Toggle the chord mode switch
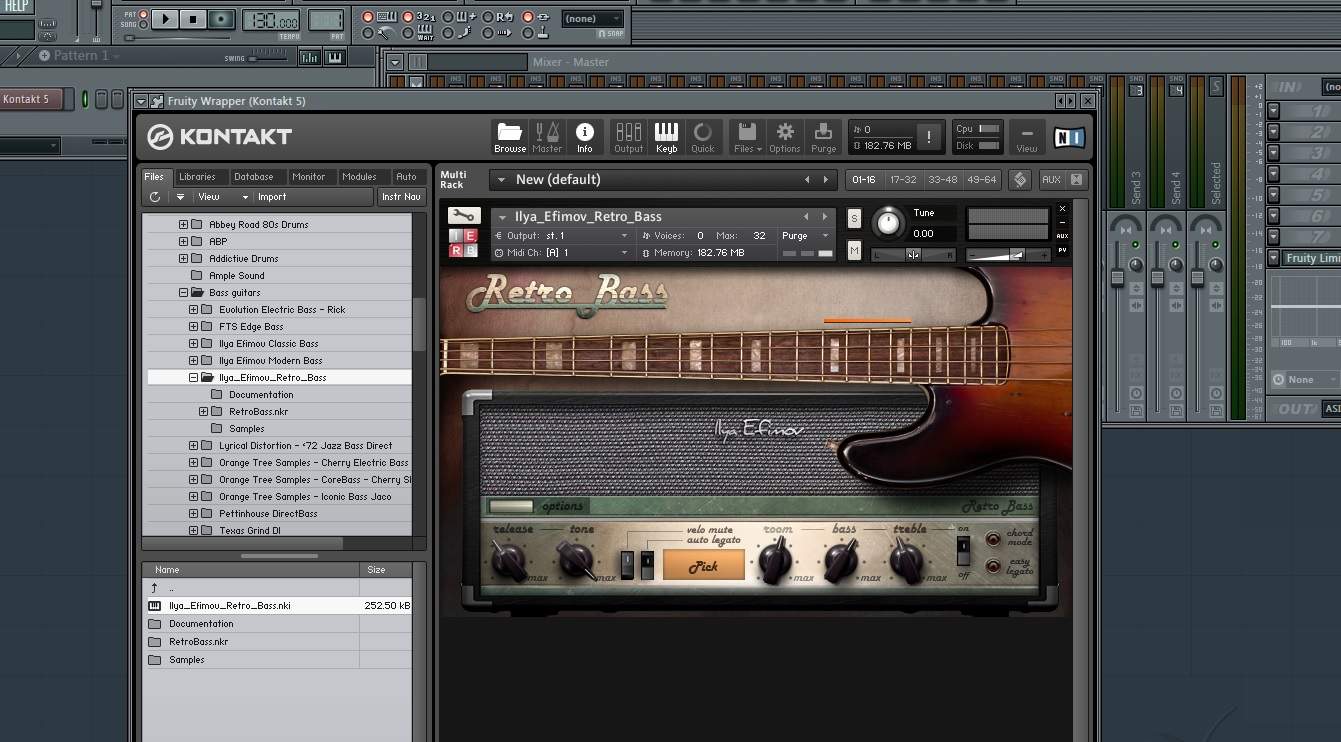This screenshot has width=1341, height=742. (x=993, y=539)
